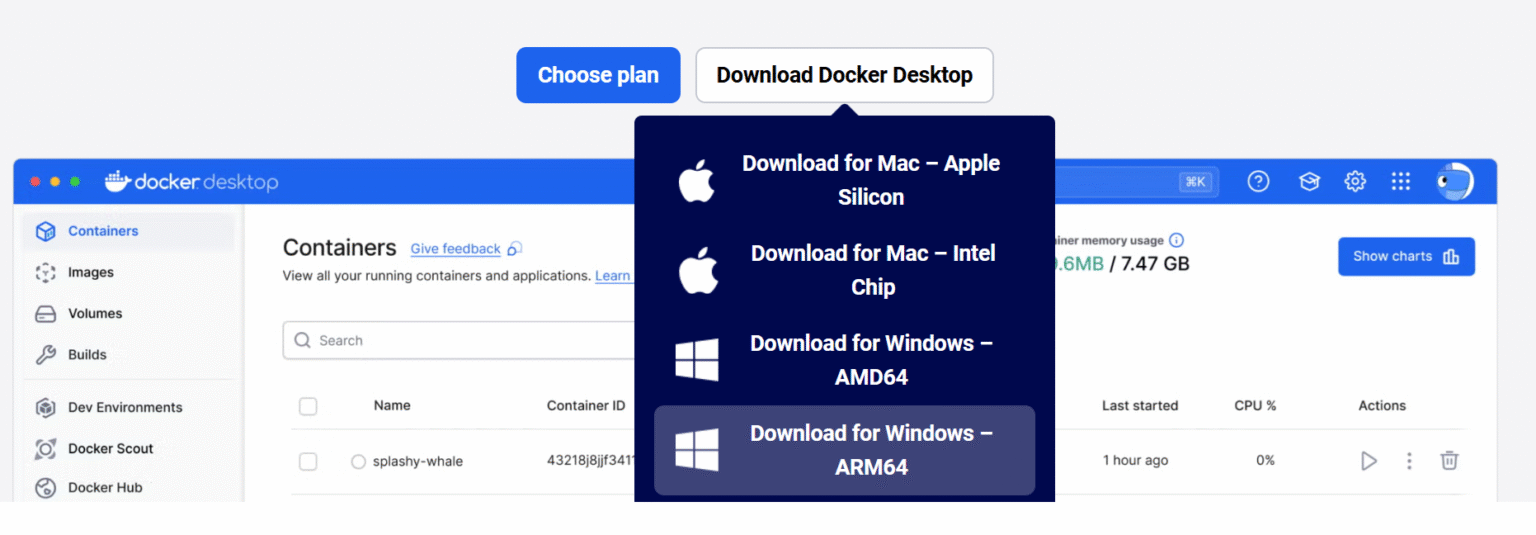Viewport: 1536px width, 535px height.
Task: Click the container ID 43218j8jjf341
Action: (x=590, y=461)
